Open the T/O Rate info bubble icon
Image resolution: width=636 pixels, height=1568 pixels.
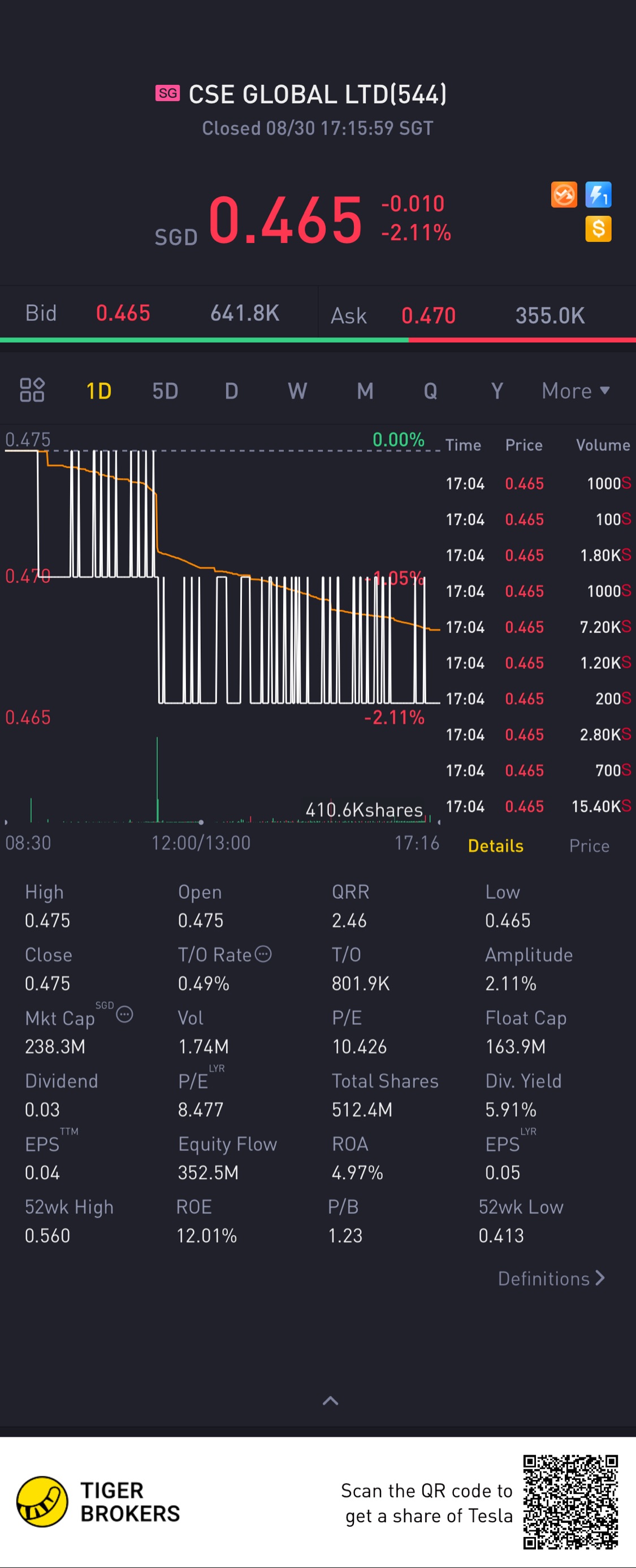point(263,954)
